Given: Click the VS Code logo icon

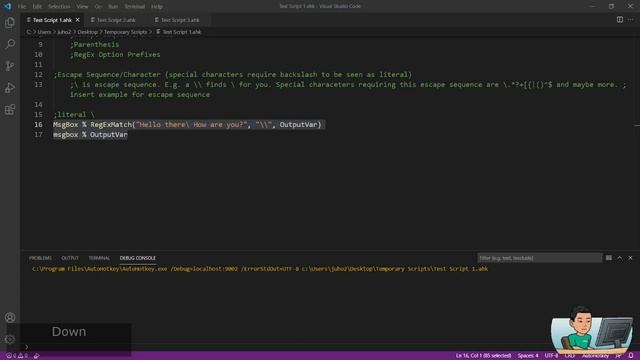Looking at the screenshot, I should pyautogui.click(x=7, y=6).
